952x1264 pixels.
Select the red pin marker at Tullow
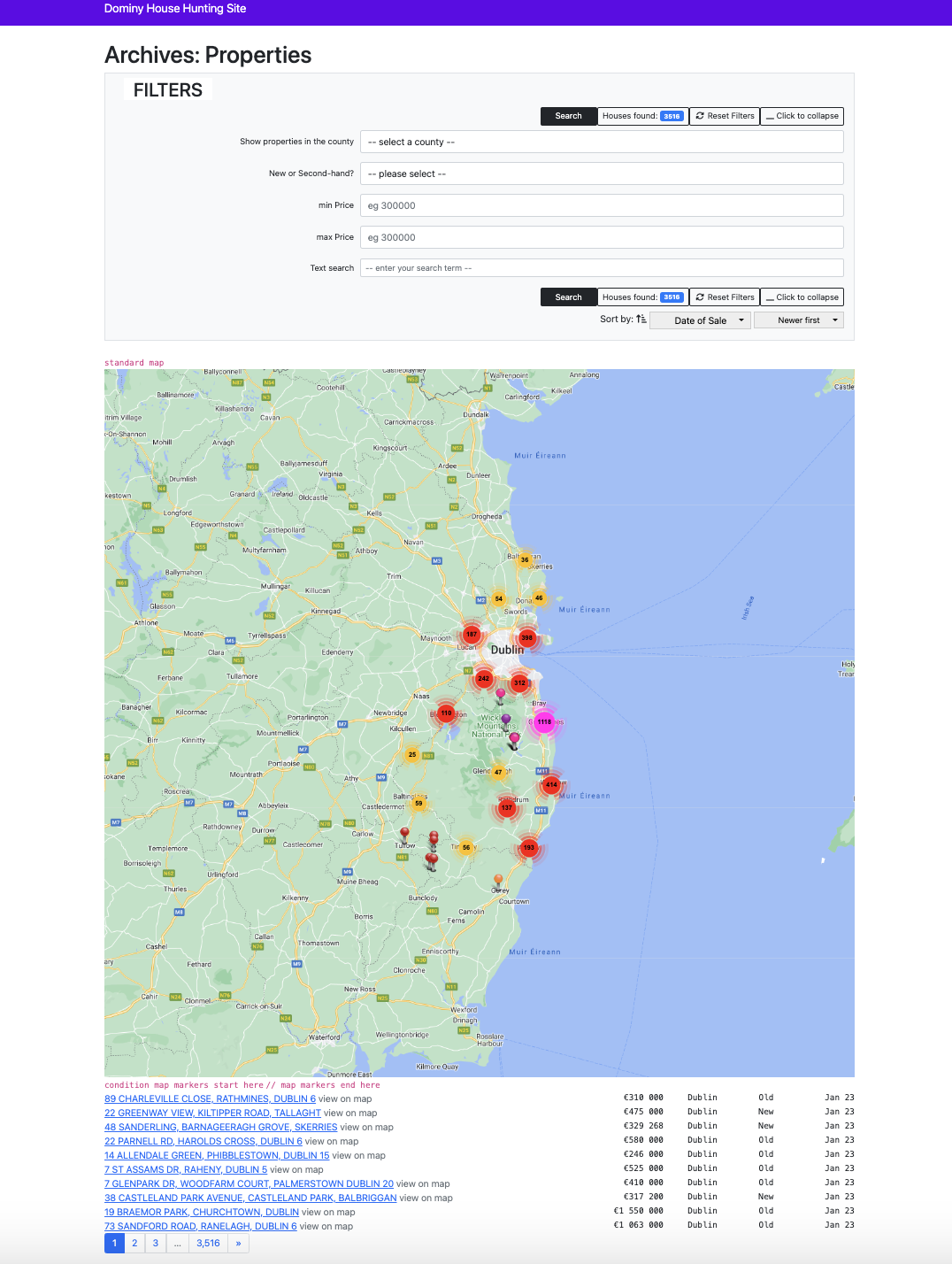[x=404, y=835]
